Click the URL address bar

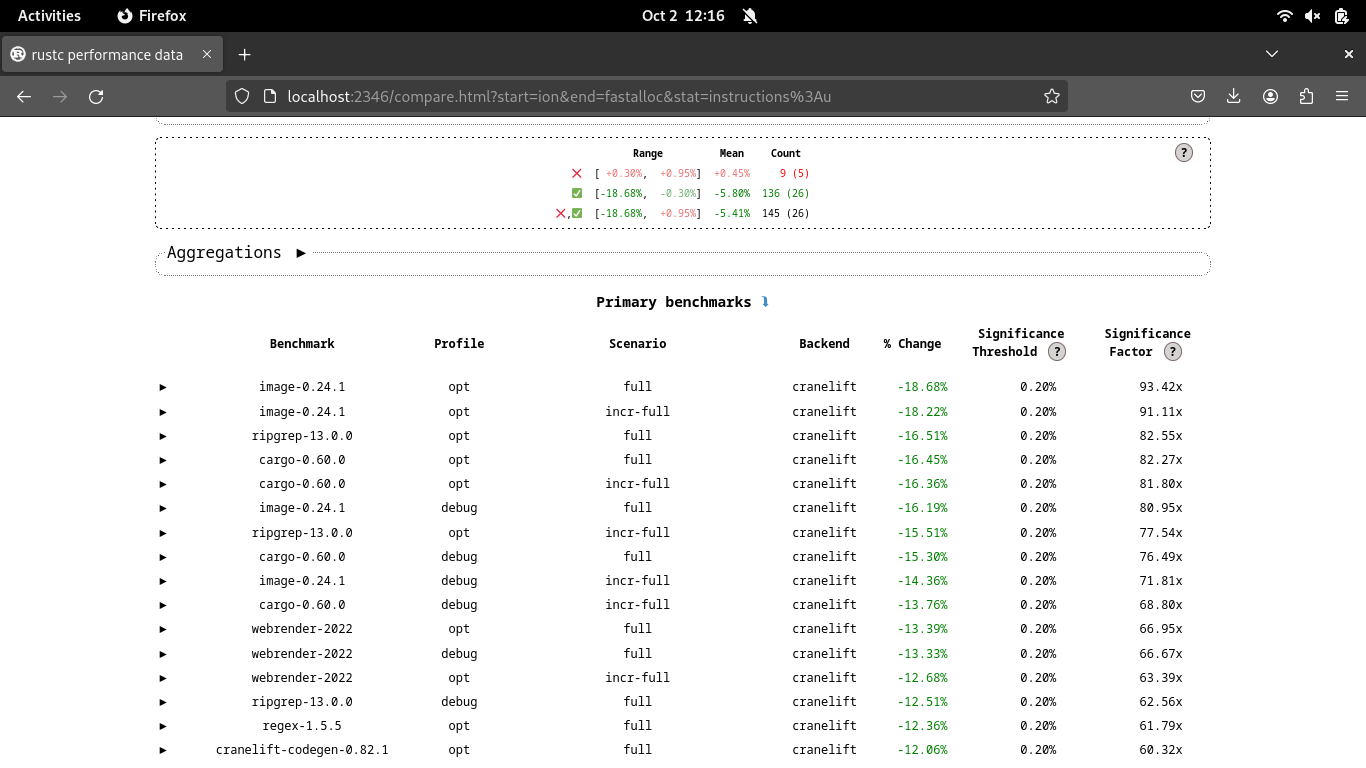(x=646, y=96)
